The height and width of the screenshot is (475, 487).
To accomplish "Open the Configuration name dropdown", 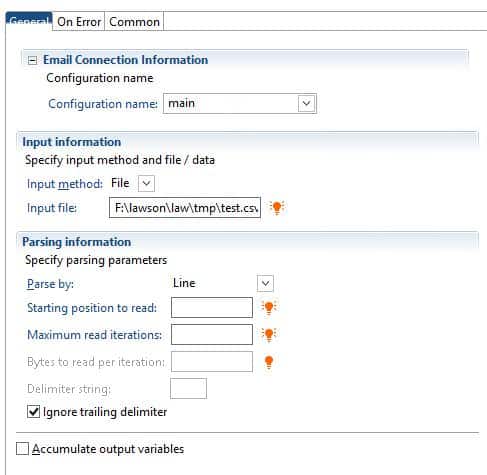I will click(306, 103).
